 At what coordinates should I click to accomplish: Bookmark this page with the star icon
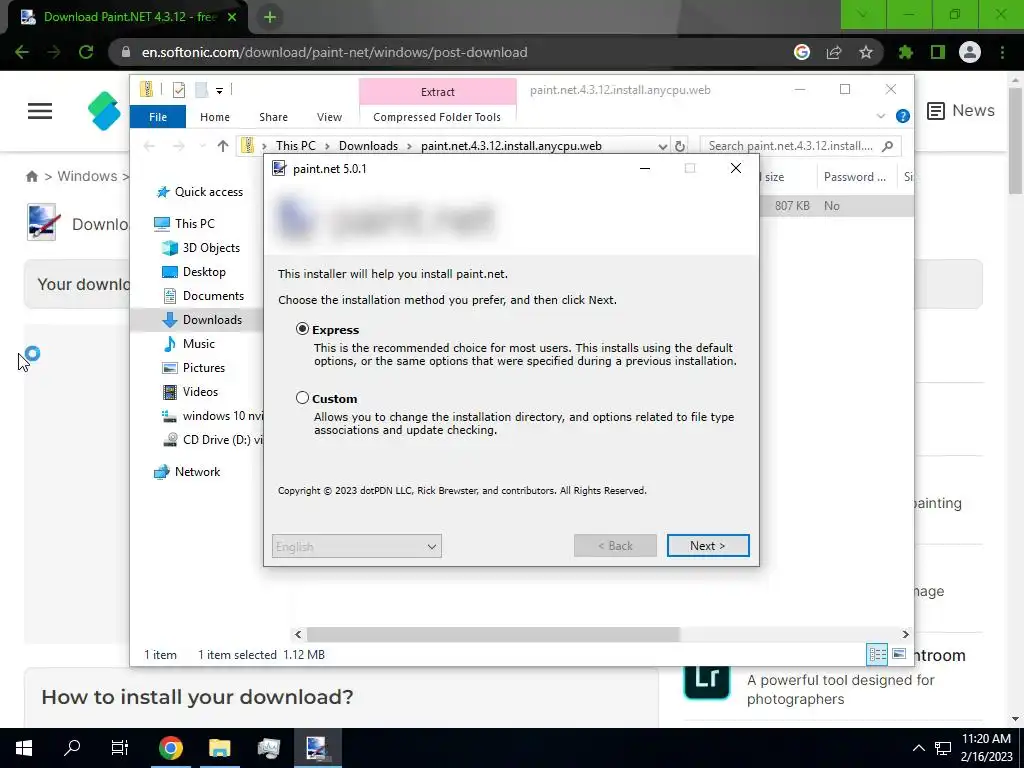(x=866, y=52)
